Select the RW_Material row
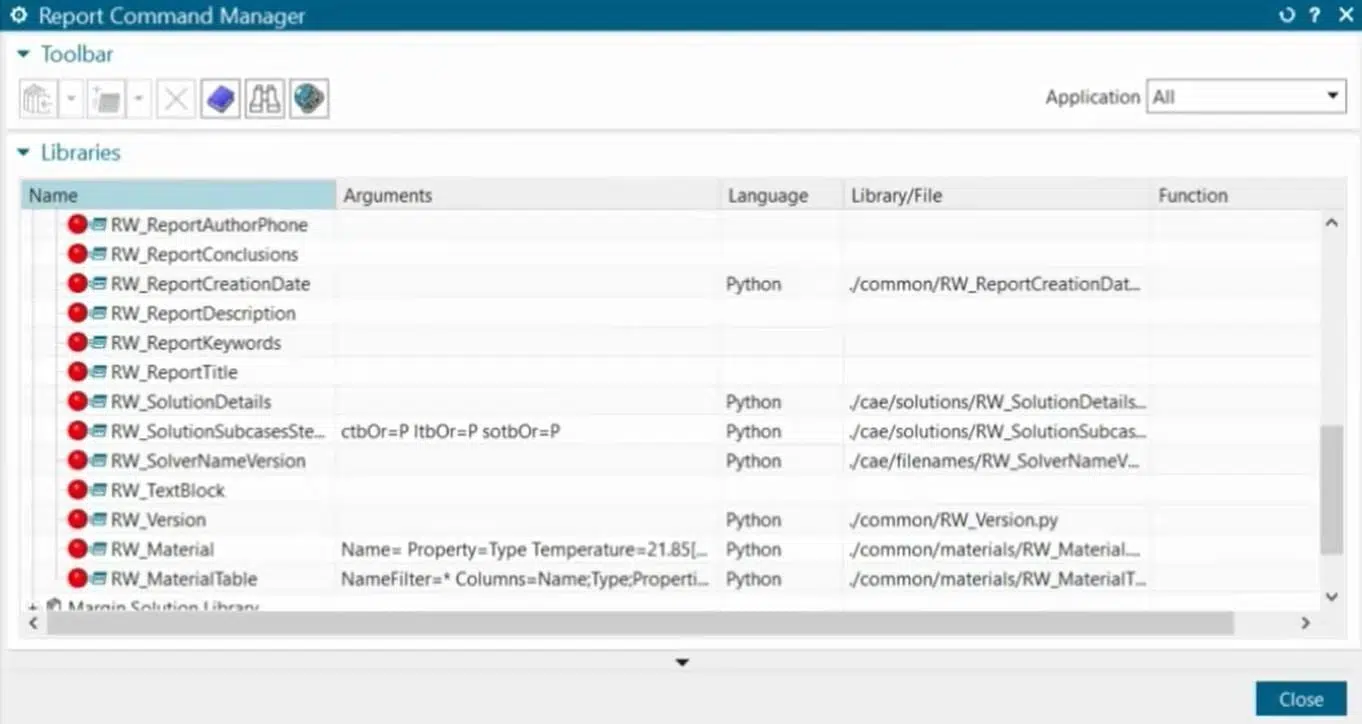Viewport: 1362px width, 724px height. 671,549
